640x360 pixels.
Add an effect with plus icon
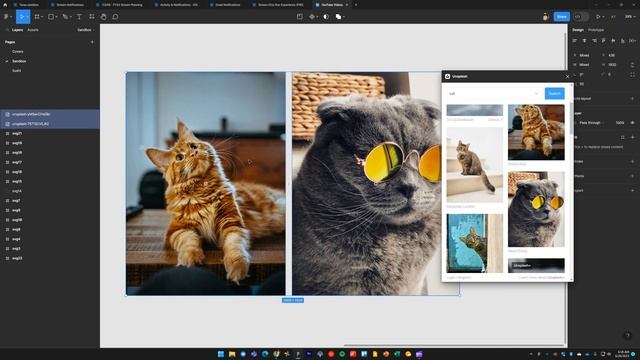click(x=632, y=176)
